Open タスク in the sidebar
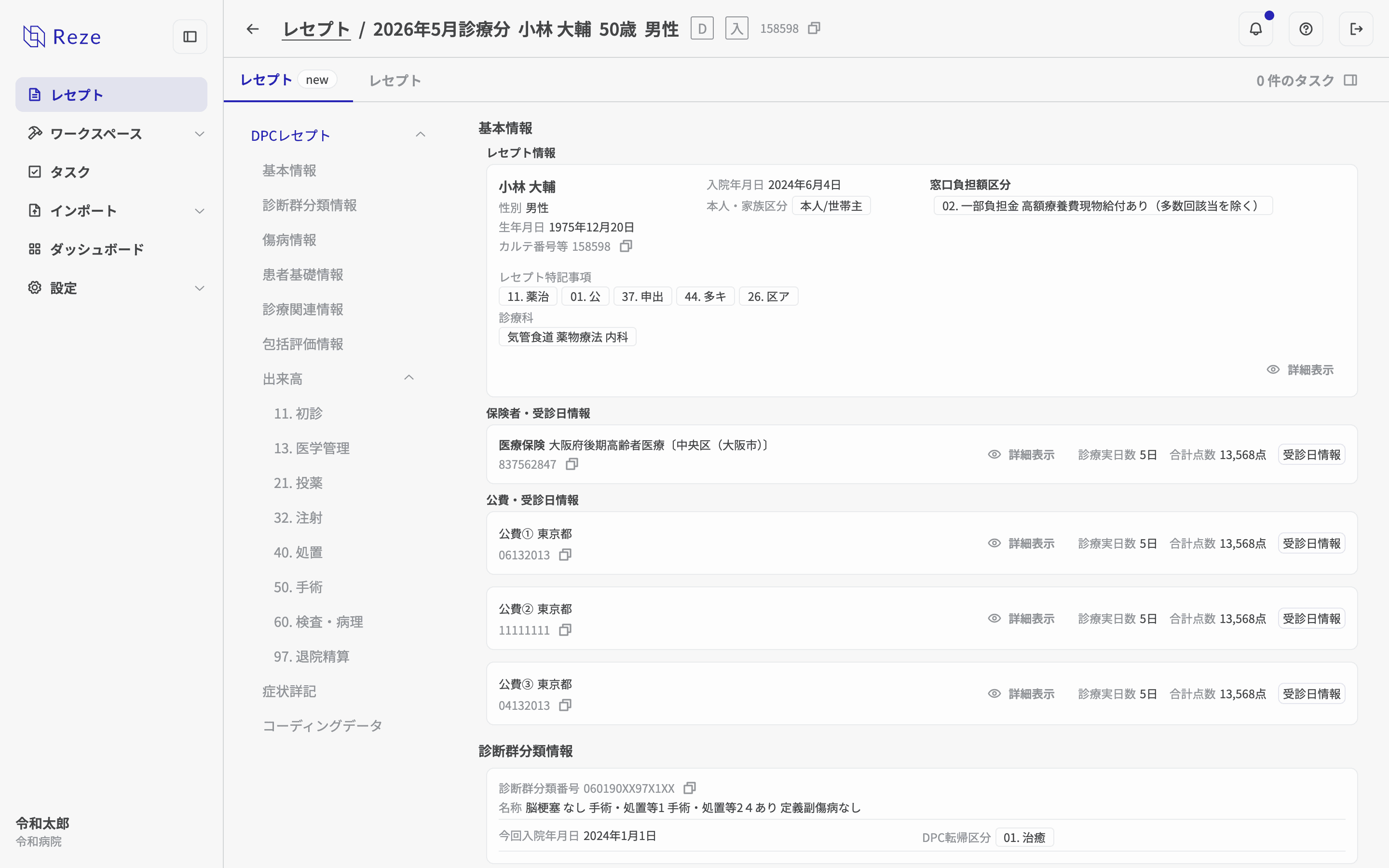 111,172
